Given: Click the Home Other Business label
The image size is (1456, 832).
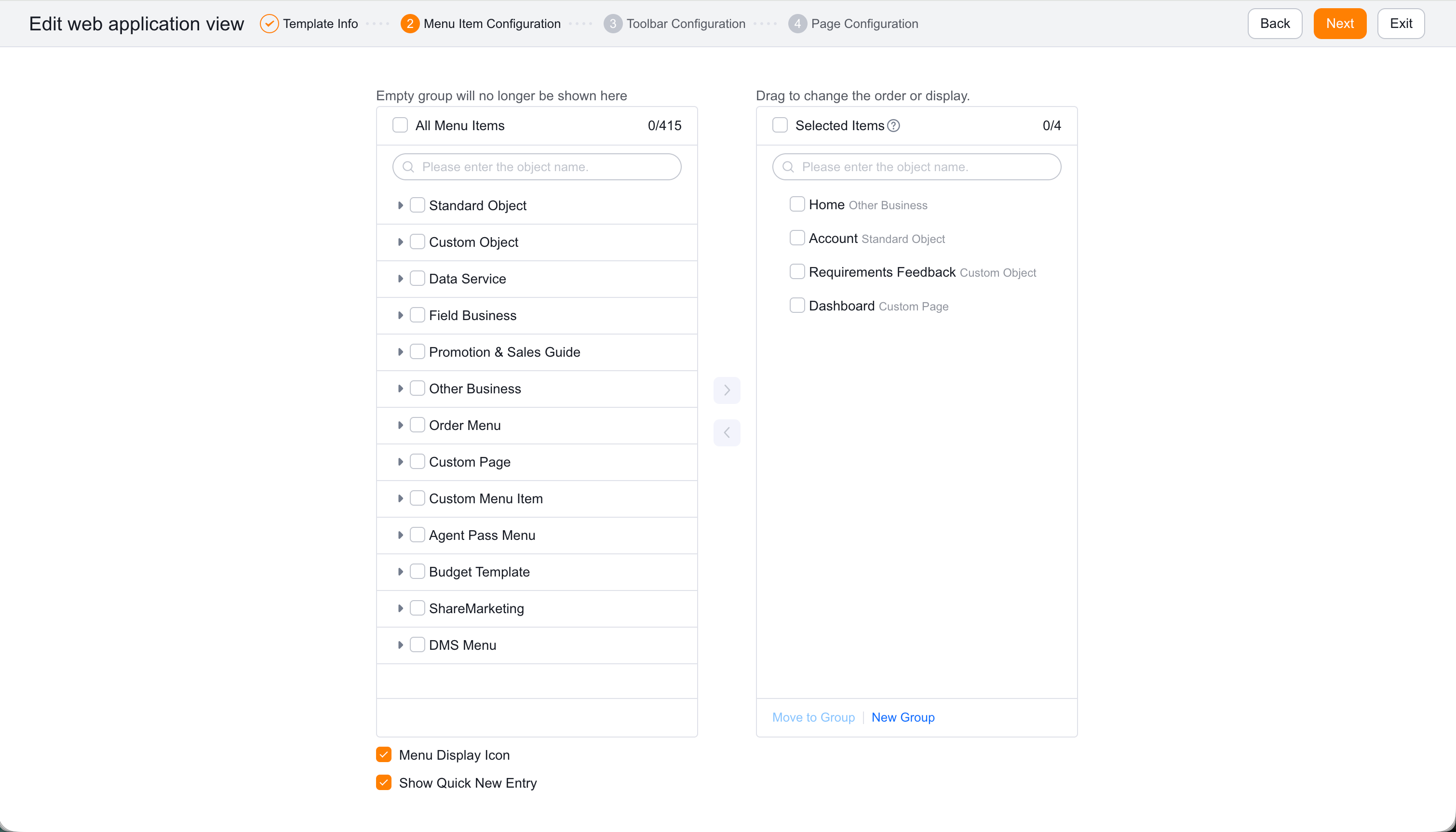Looking at the screenshot, I should pyautogui.click(x=868, y=204).
